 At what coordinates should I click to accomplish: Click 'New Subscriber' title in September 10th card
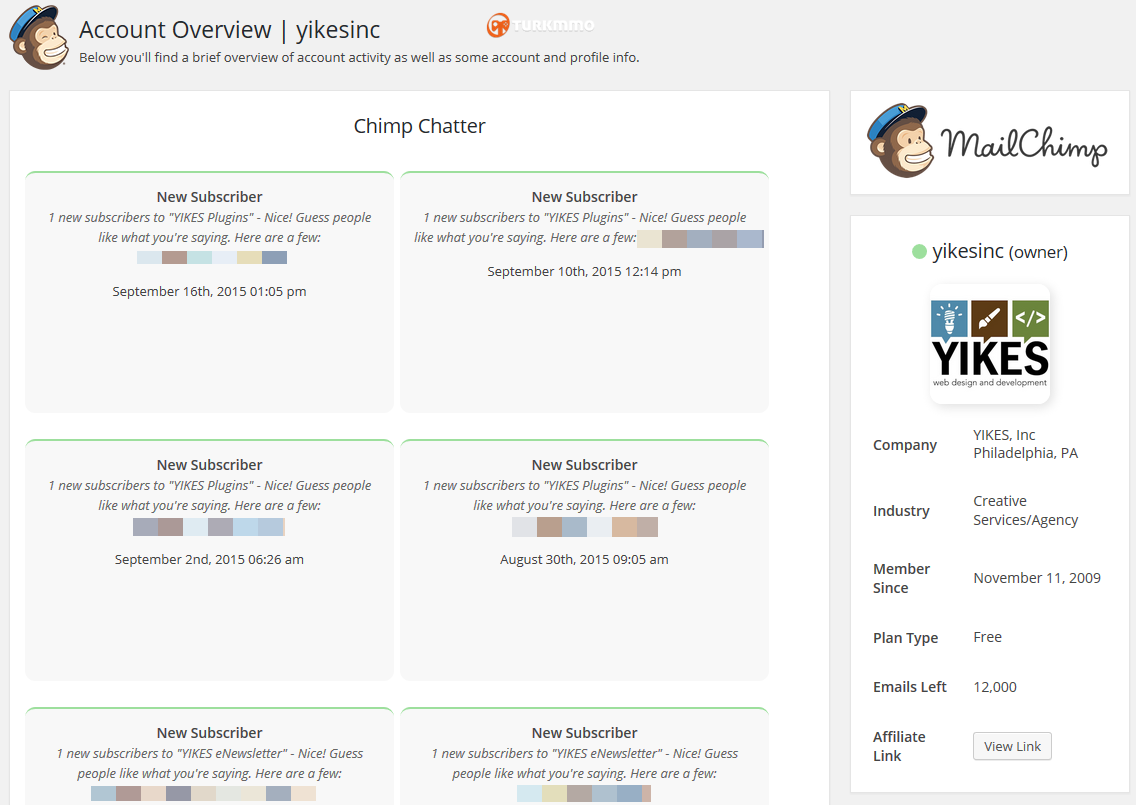tap(585, 197)
